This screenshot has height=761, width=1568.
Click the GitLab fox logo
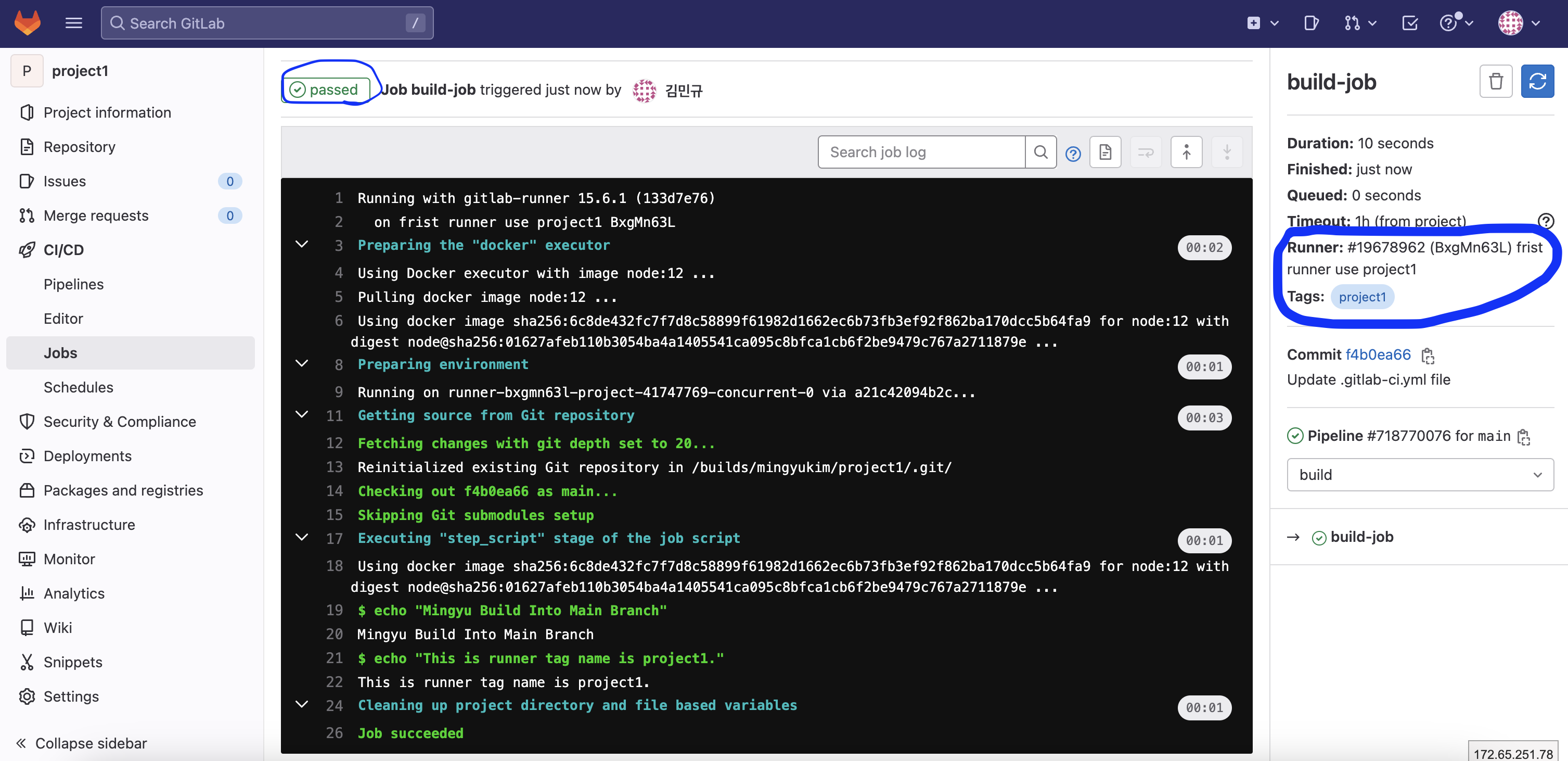point(28,23)
